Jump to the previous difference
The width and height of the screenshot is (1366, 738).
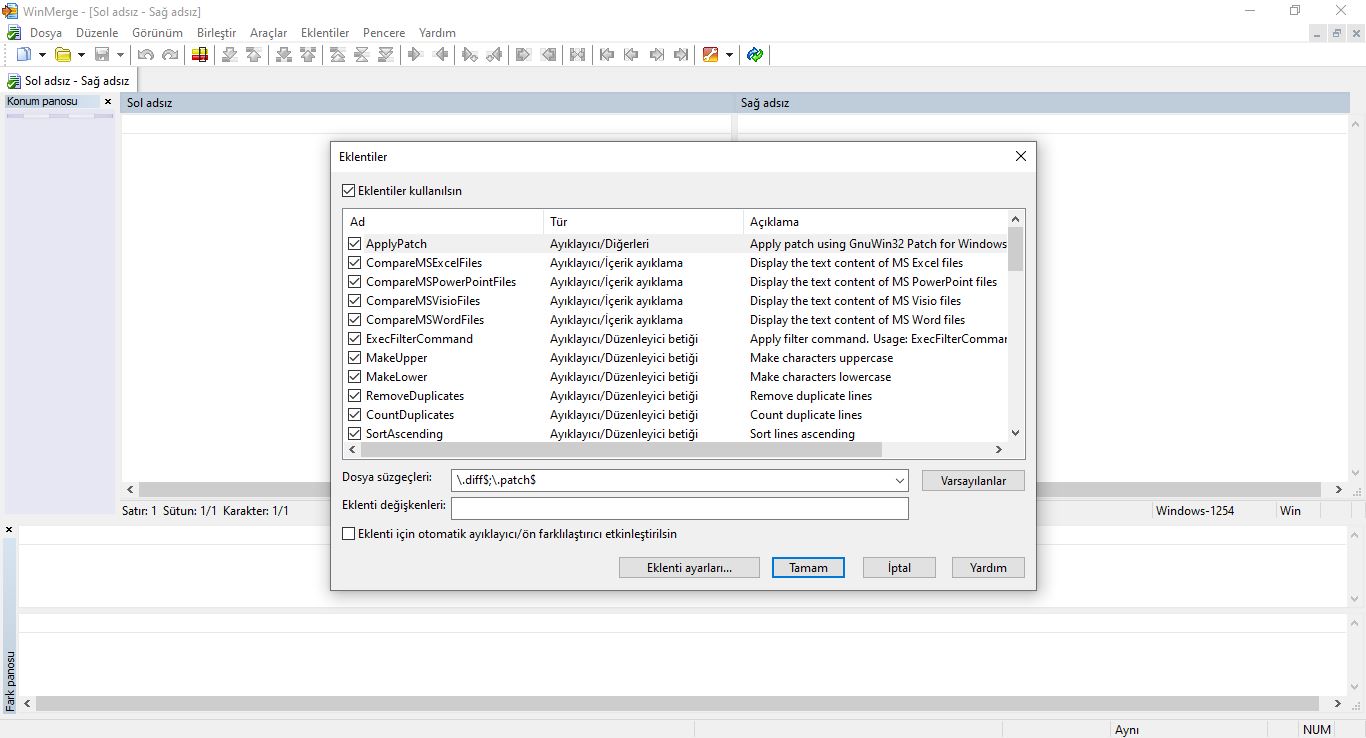[254, 54]
